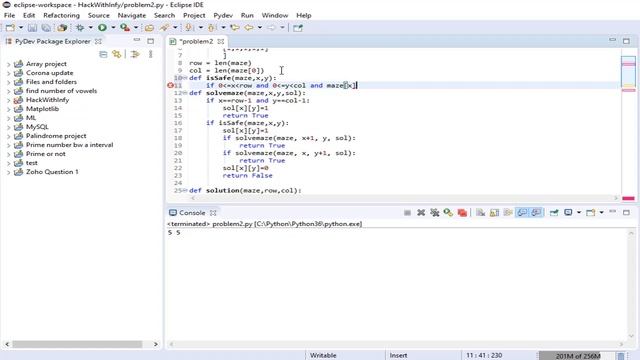Close the problem2 editor tab
Screen dimensions: 640x360
[x=221, y=42]
